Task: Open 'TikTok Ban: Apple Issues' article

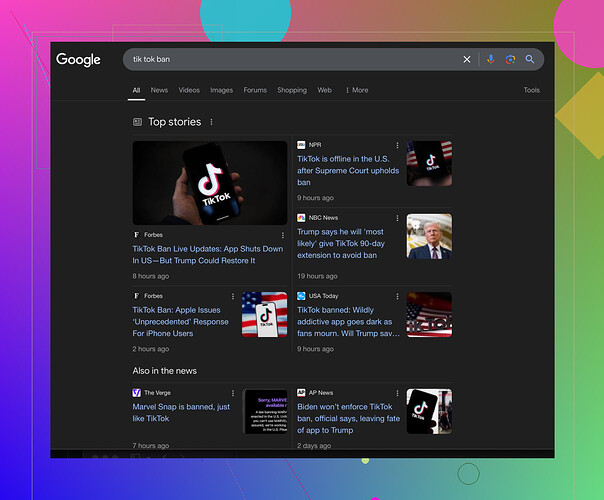Action: pyautogui.click(x=181, y=322)
